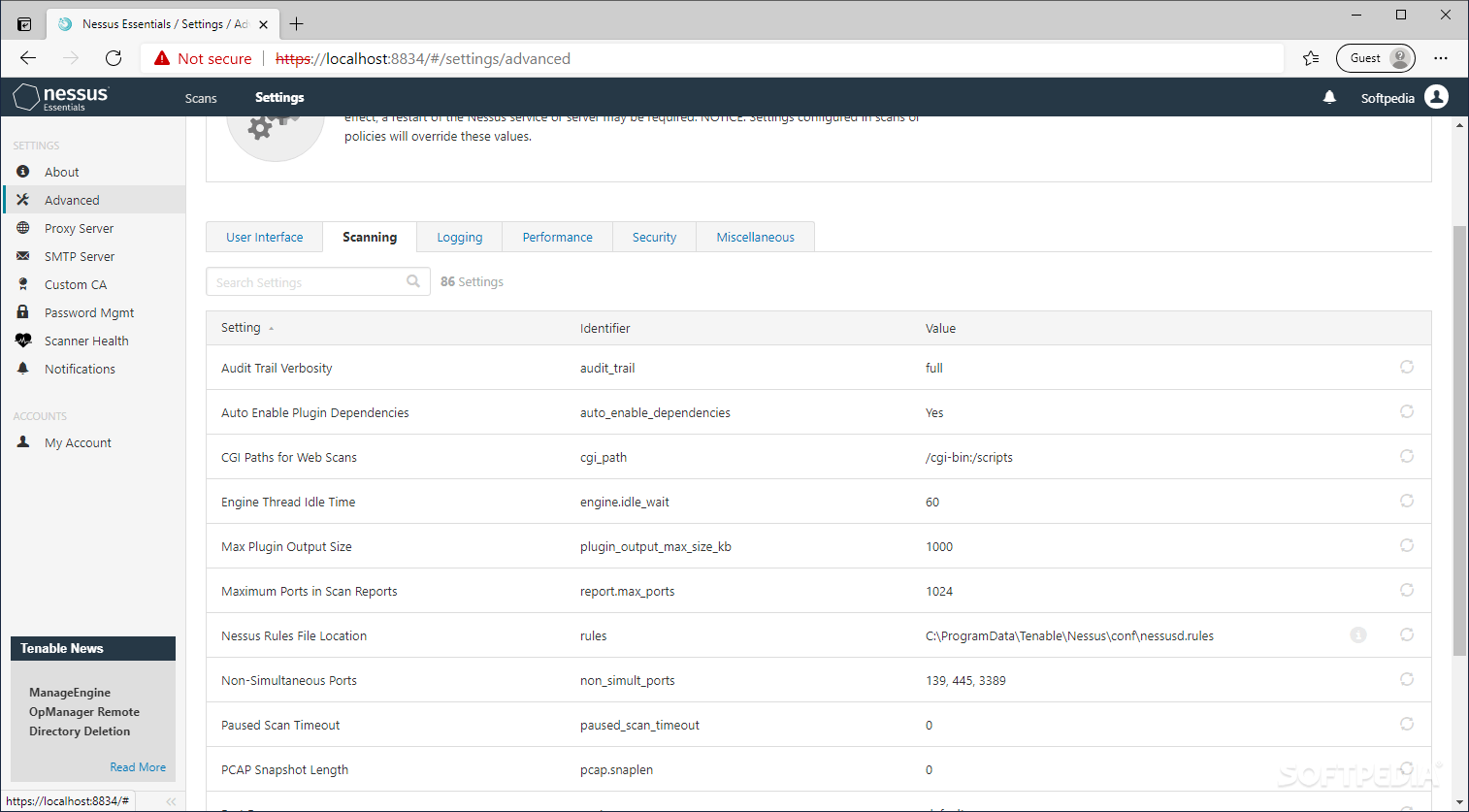Open the Scans menu
The image size is (1469, 812).
pyautogui.click(x=200, y=97)
